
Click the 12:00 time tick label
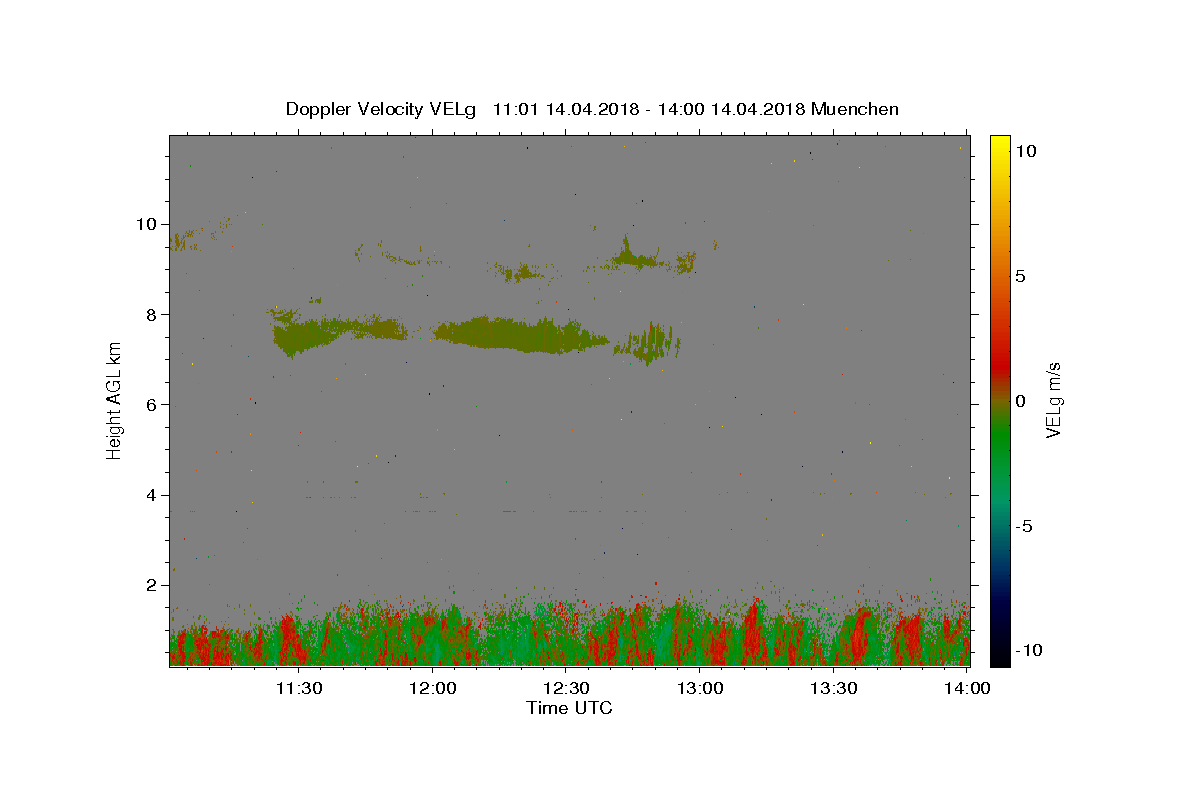pyautogui.click(x=433, y=688)
